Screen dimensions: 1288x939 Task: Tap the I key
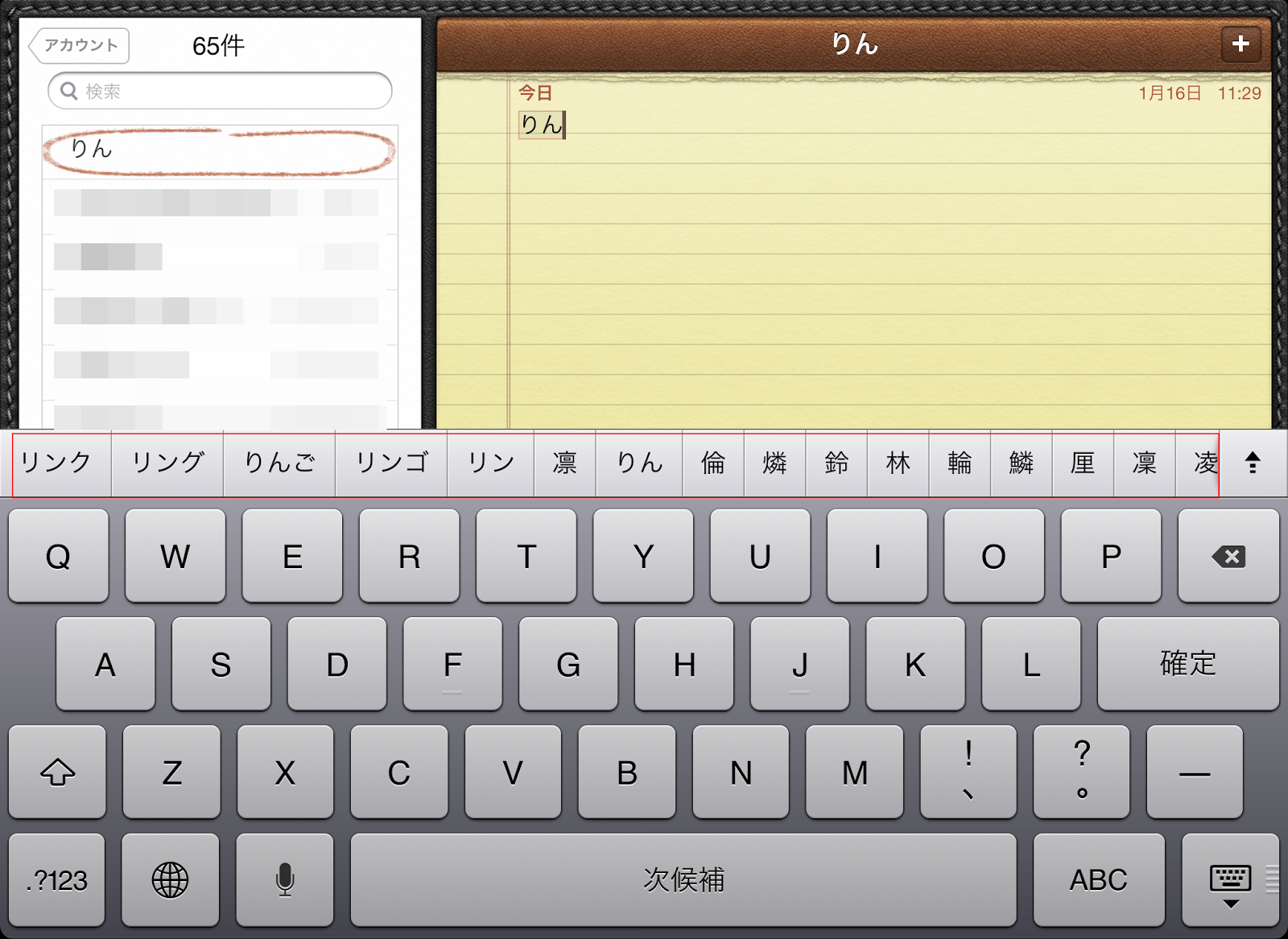coord(877,556)
